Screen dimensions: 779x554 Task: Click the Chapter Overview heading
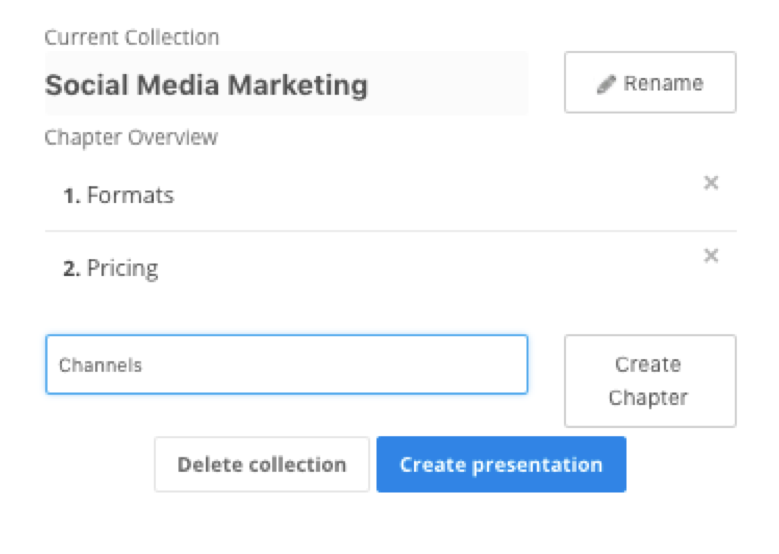tap(131, 137)
